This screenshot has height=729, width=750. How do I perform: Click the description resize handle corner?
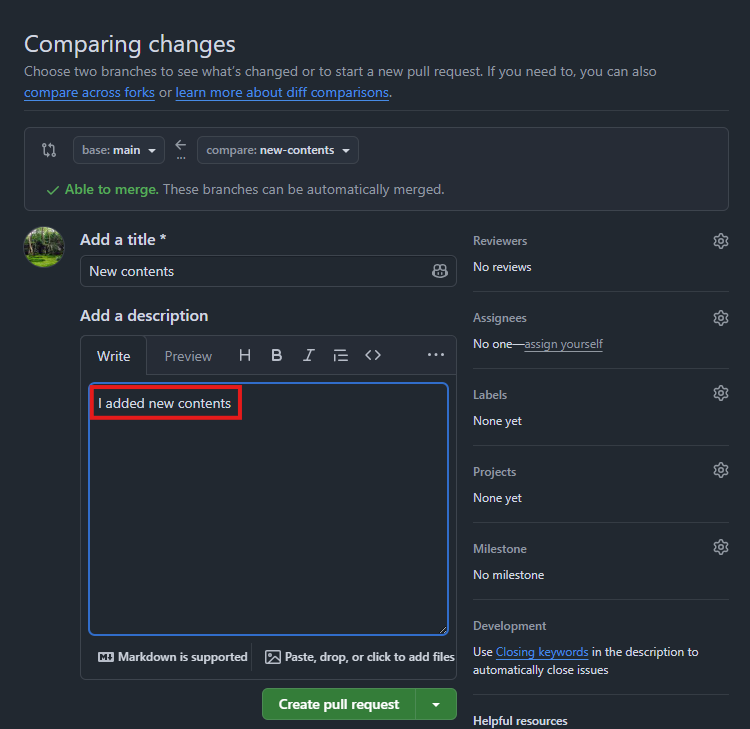click(x=443, y=630)
